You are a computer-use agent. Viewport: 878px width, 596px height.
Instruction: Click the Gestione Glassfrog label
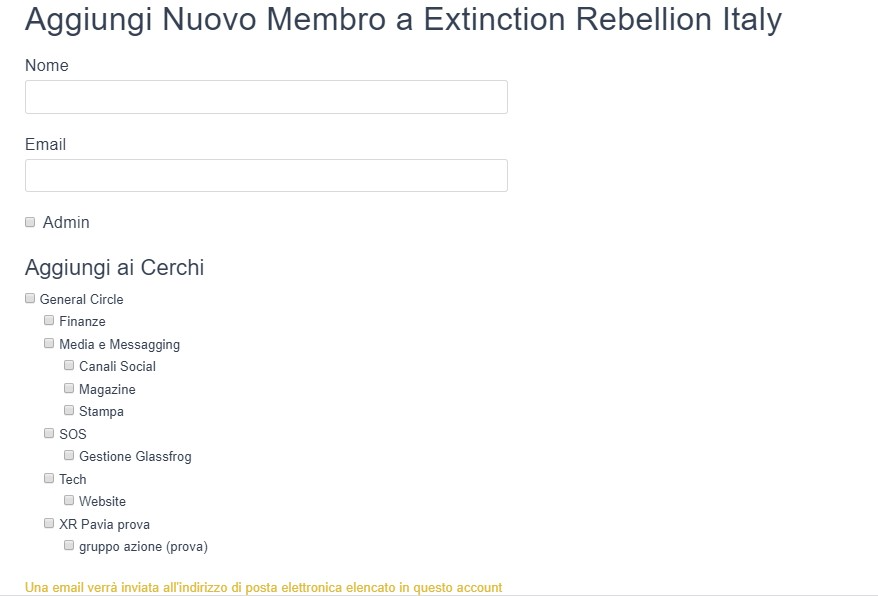135,457
